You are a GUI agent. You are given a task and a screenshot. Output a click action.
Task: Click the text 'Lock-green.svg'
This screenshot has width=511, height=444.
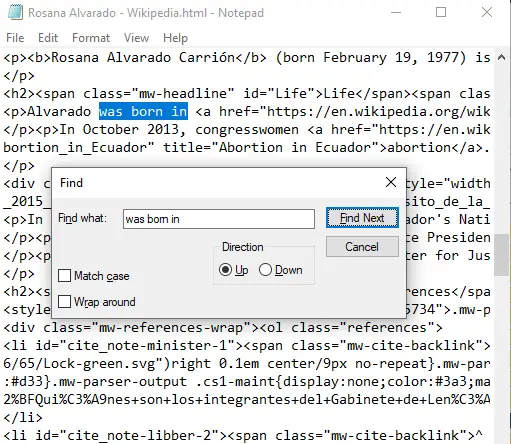[99, 363]
